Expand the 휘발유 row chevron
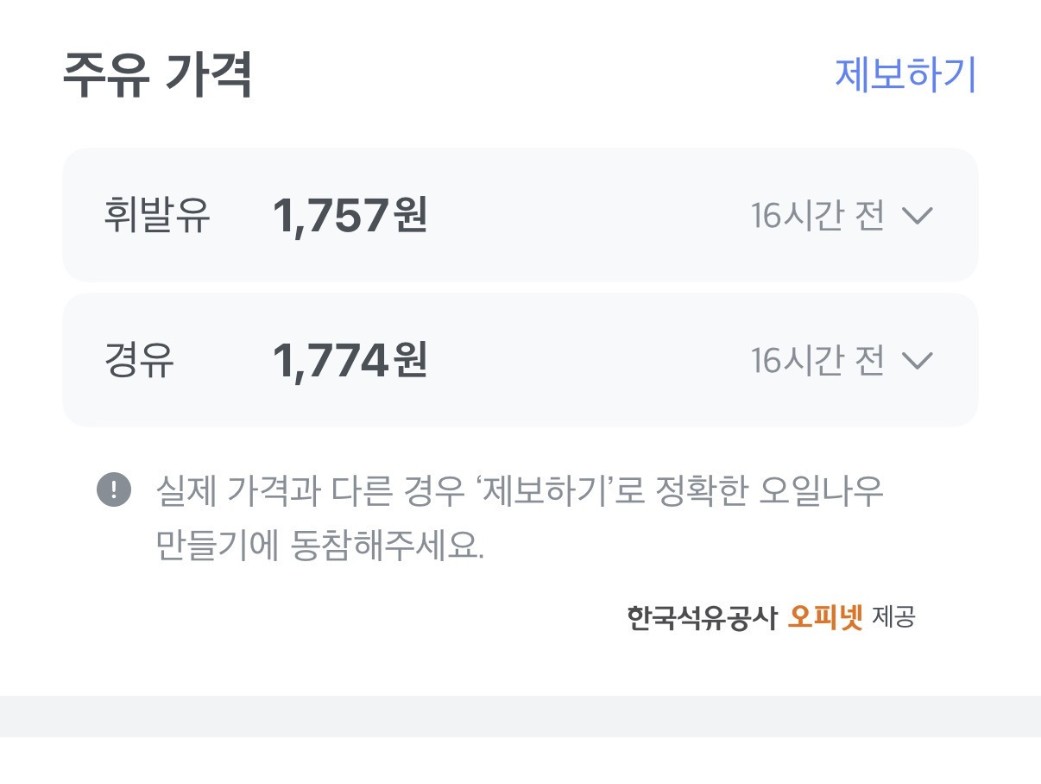 917,216
